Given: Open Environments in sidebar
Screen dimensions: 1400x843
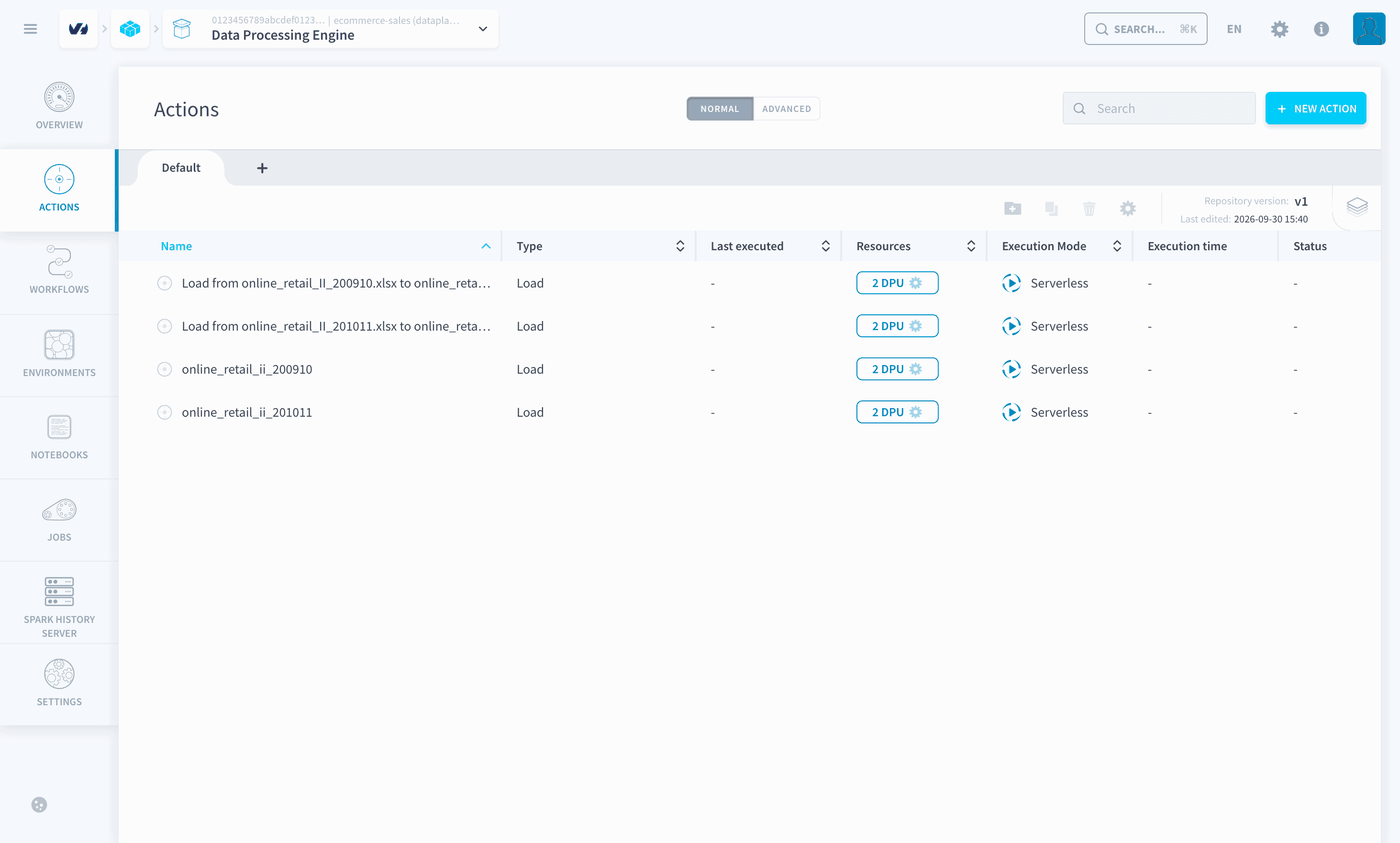Looking at the screenshot, I should tap(59, 355).
